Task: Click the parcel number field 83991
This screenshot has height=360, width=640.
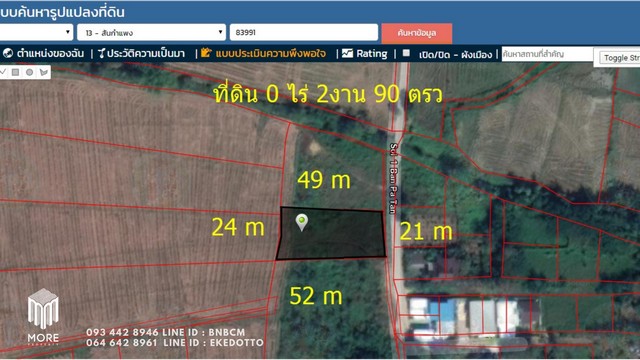Action: pos(304,32)
